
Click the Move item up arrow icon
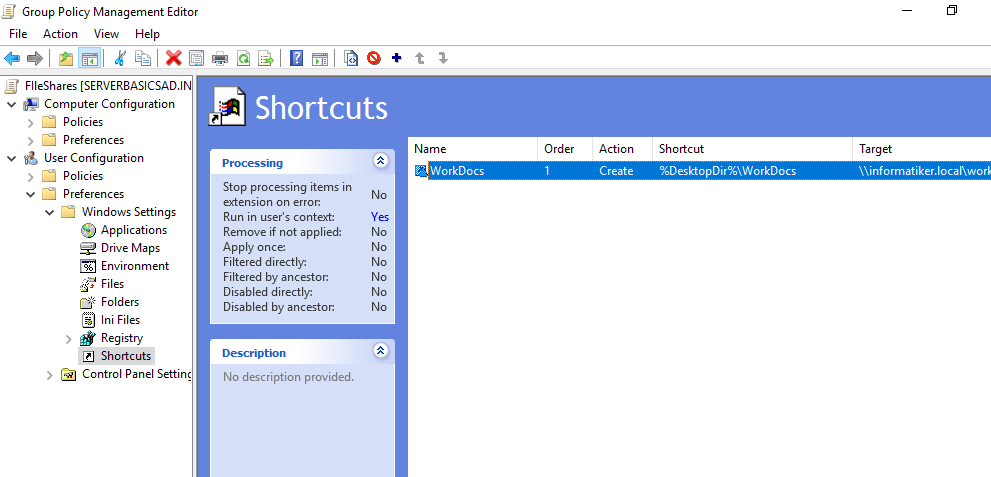point(420,58)
